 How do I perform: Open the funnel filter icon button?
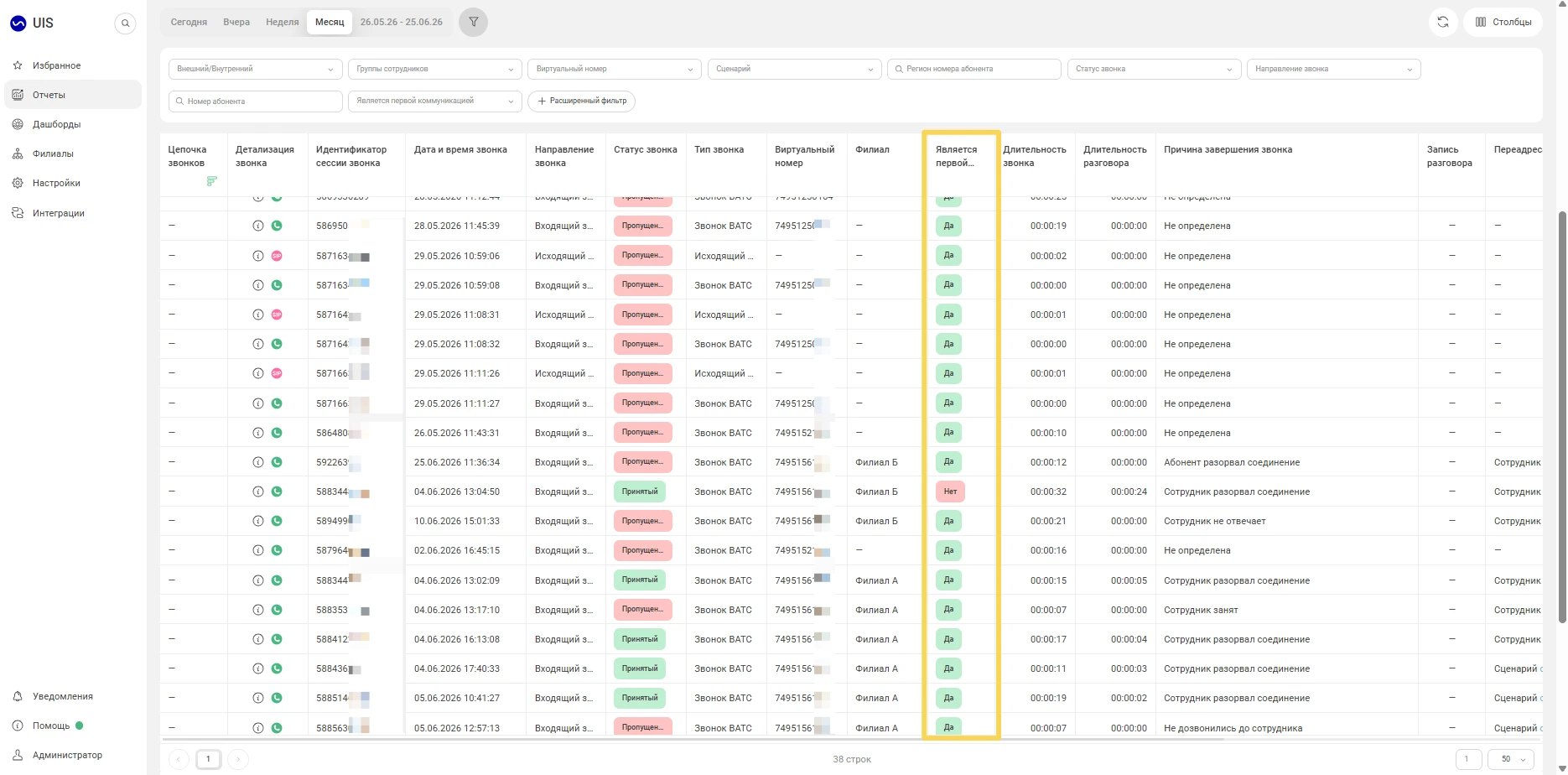pos(474,22)
